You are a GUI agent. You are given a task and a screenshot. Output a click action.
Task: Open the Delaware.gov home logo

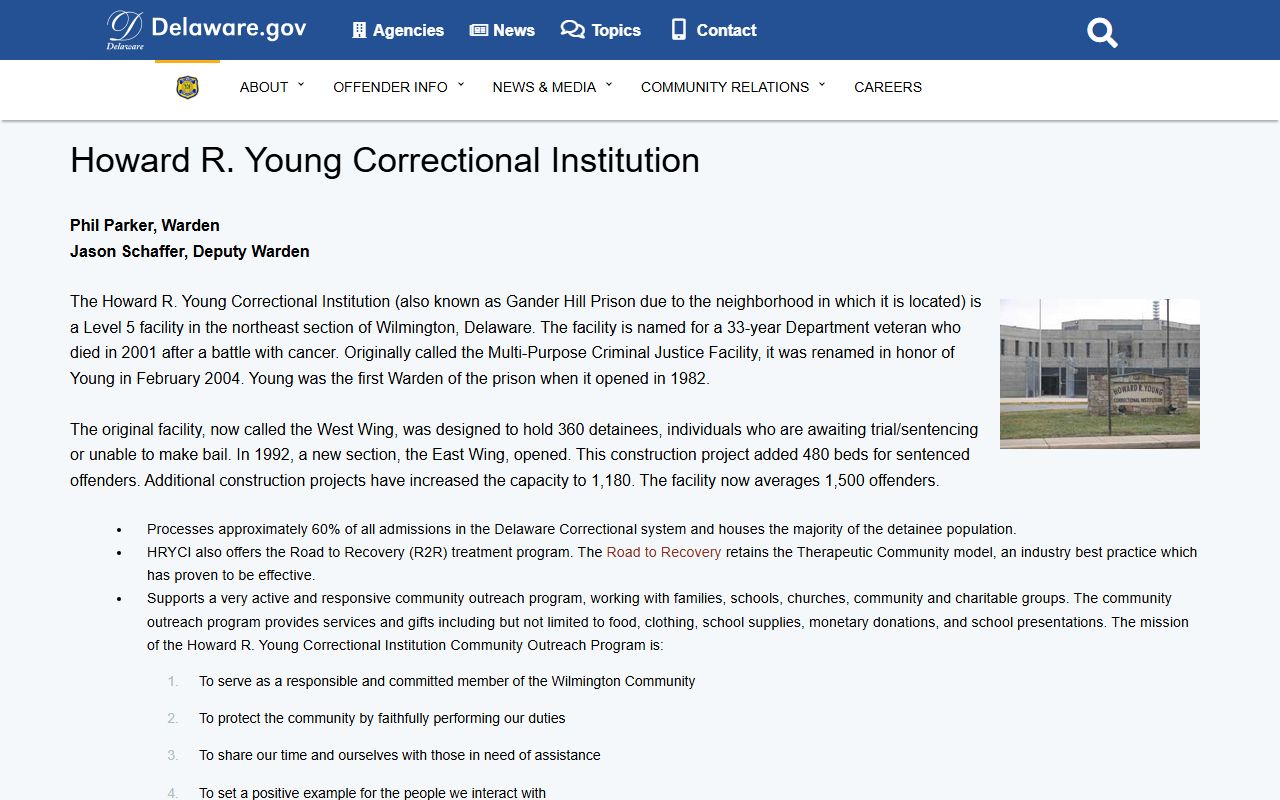click(207, 29)
